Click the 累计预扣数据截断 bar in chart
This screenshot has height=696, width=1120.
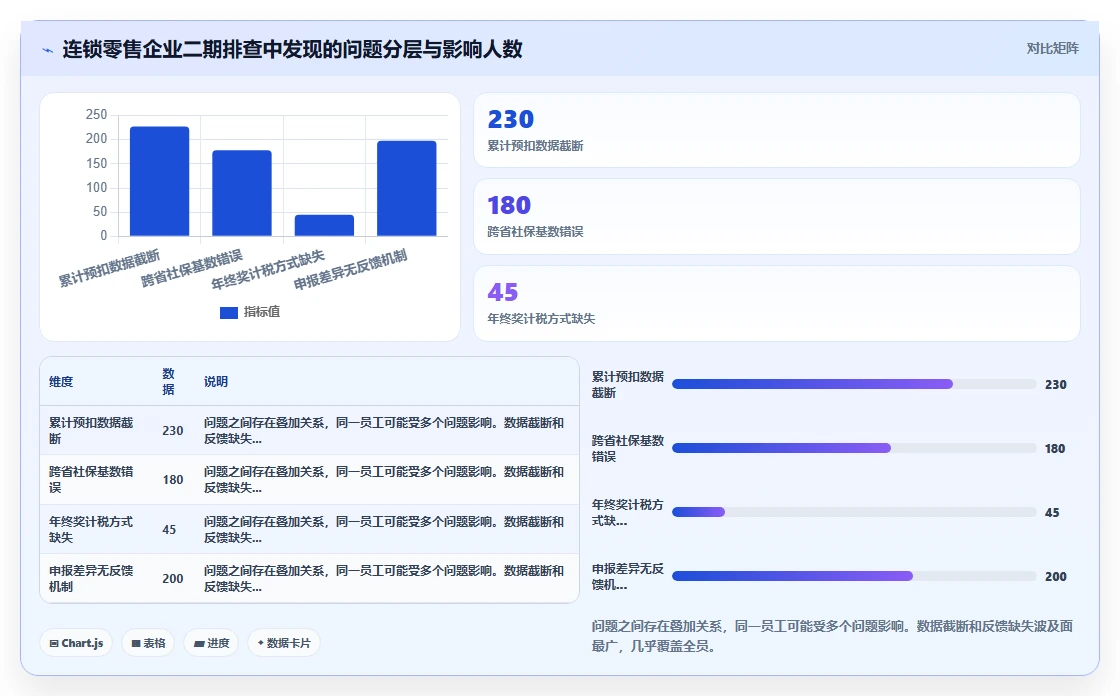[159, 181]
